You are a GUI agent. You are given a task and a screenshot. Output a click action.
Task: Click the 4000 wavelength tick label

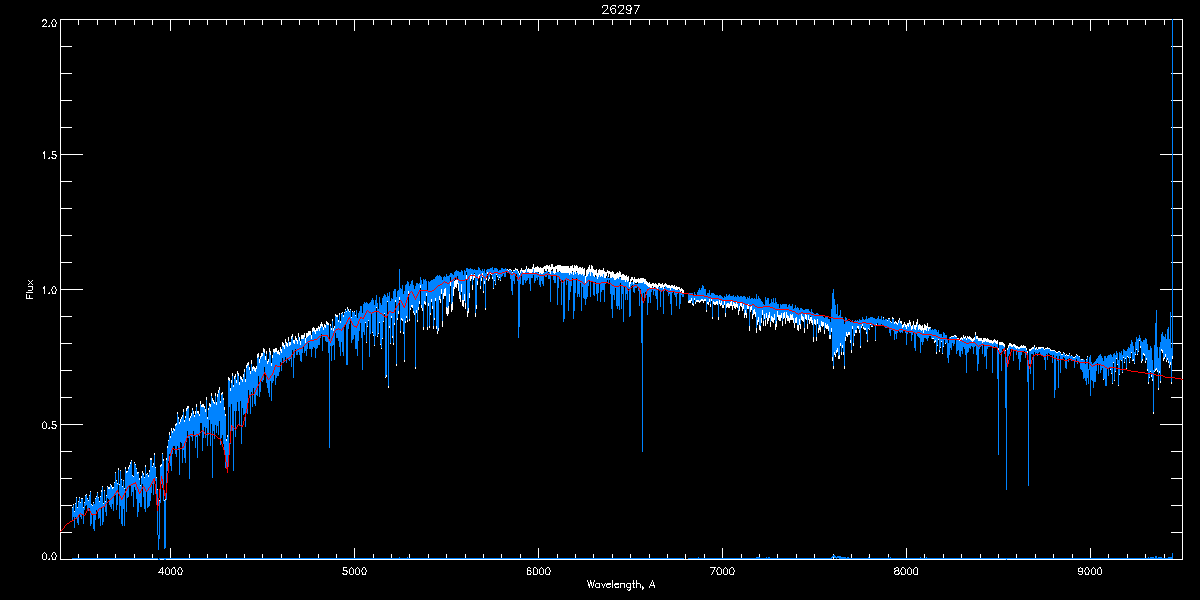(171, 572)
